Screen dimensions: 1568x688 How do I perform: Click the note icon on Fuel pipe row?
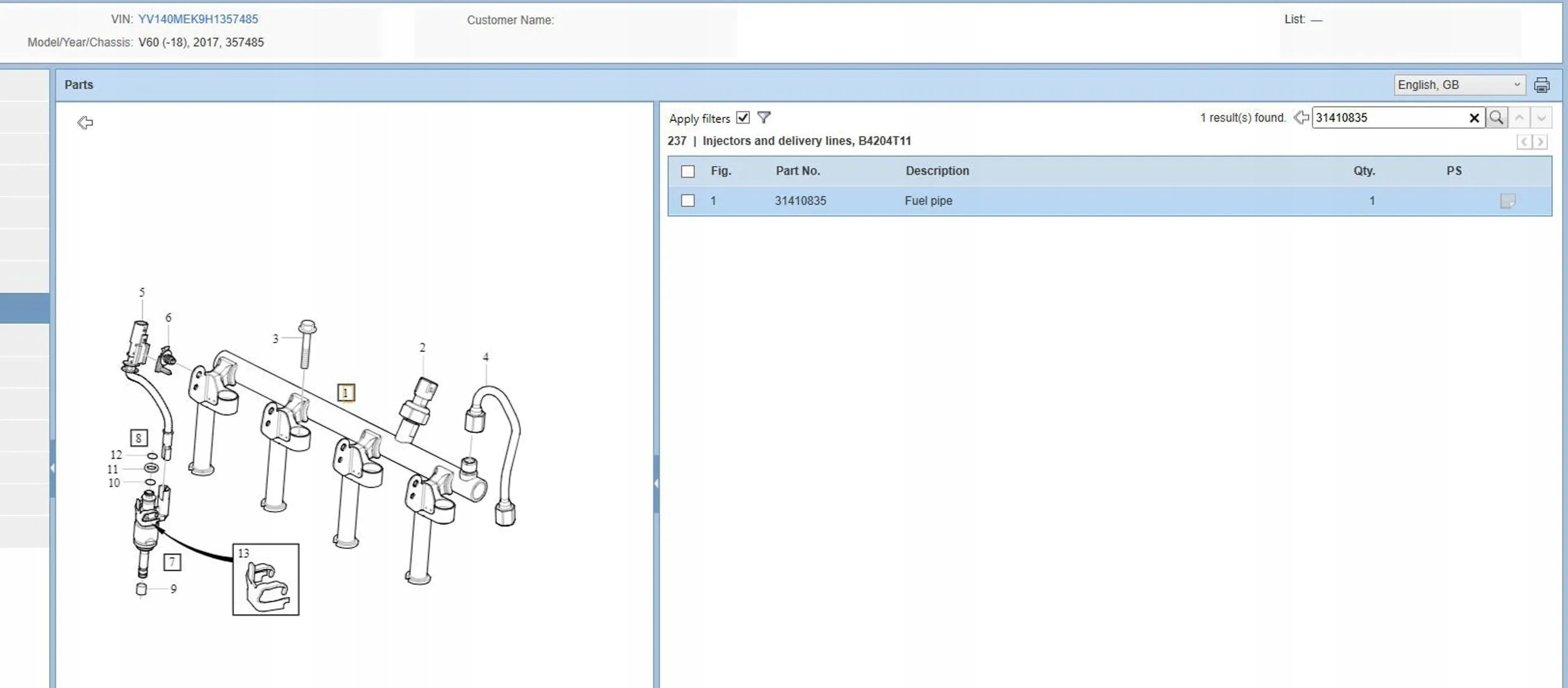[1507, 201]
